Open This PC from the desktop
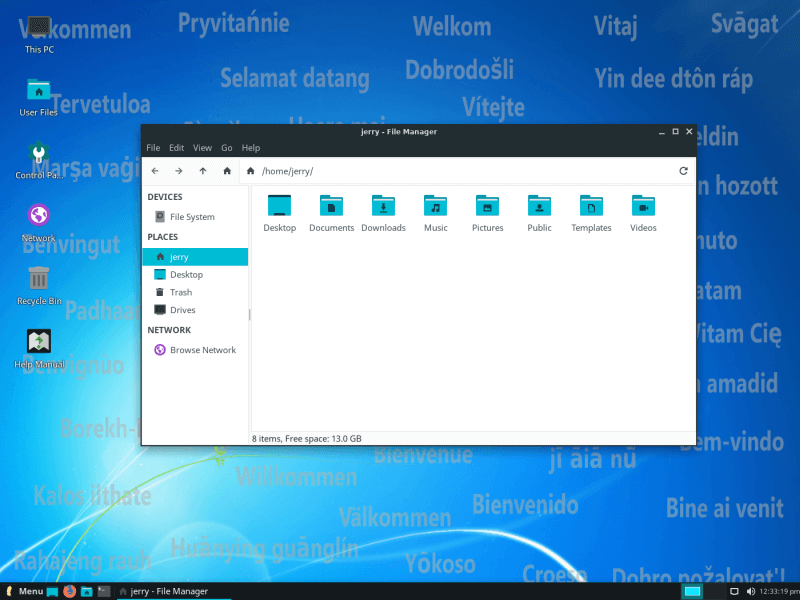The image size is (800, 600). pyautogui.click(x=38, y=28)
